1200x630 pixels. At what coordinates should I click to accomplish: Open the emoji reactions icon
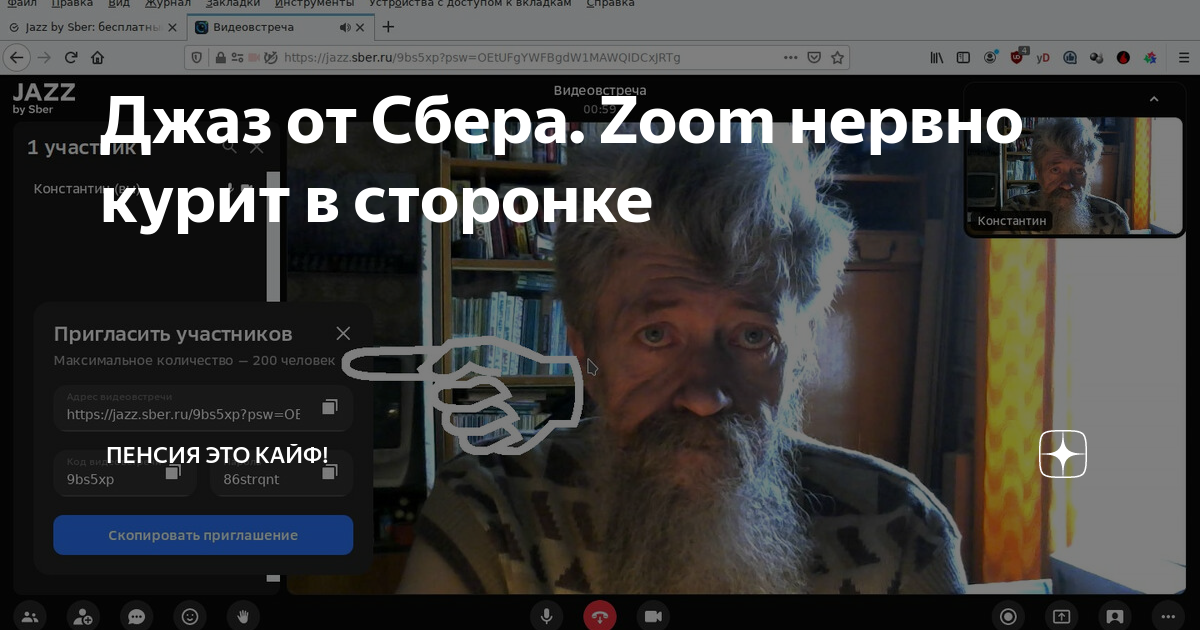click(189, 616)
